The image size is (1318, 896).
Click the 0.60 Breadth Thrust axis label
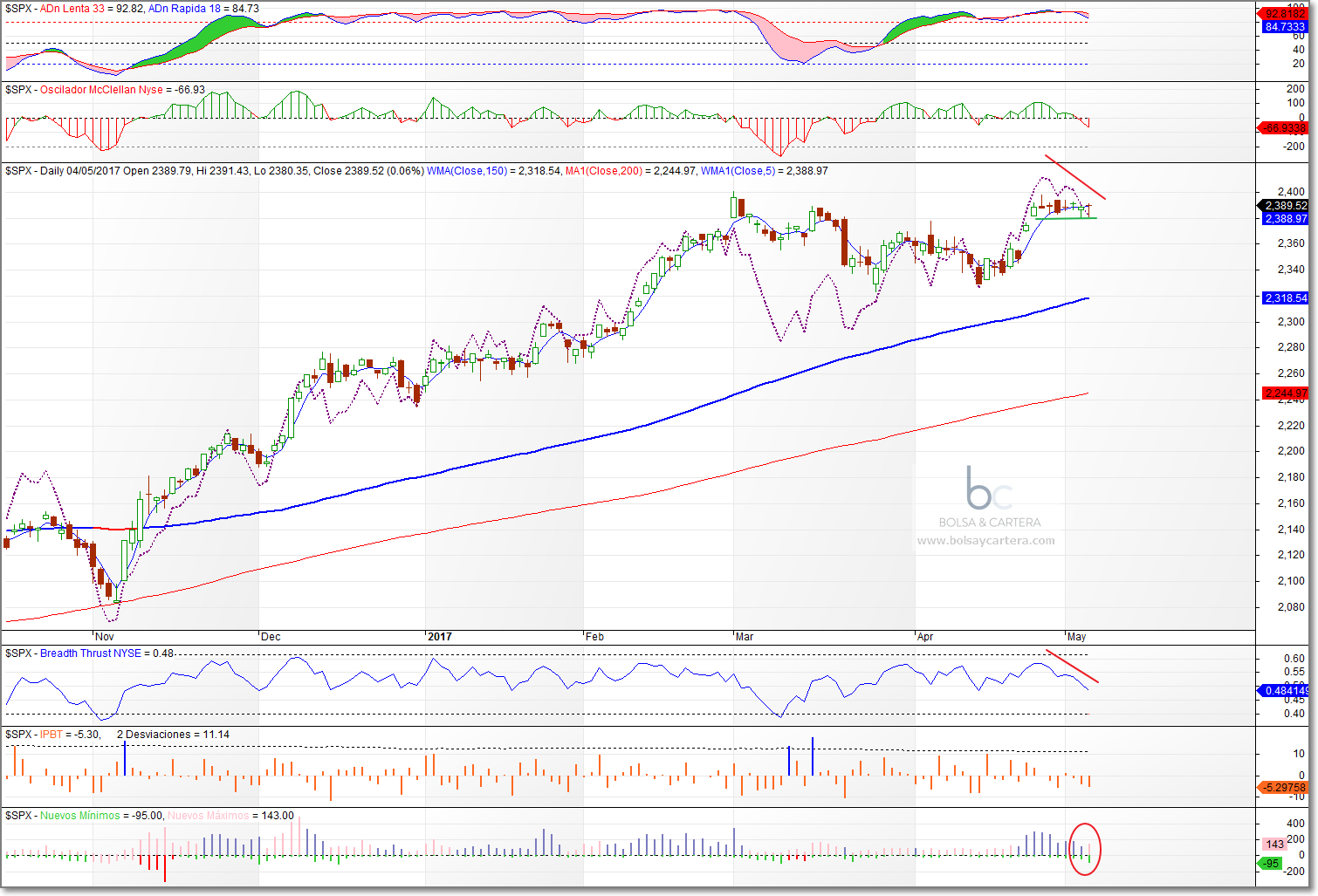1294,659
